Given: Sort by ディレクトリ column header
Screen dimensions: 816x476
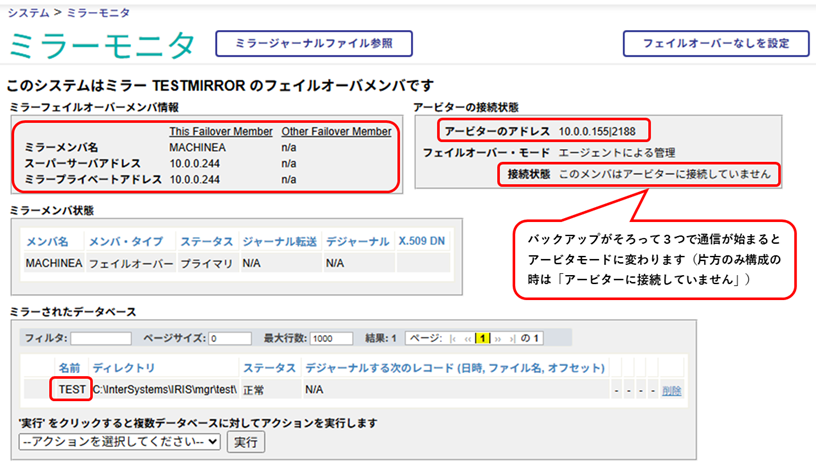Looking at the screenshot, I should (x=124, y=368).
